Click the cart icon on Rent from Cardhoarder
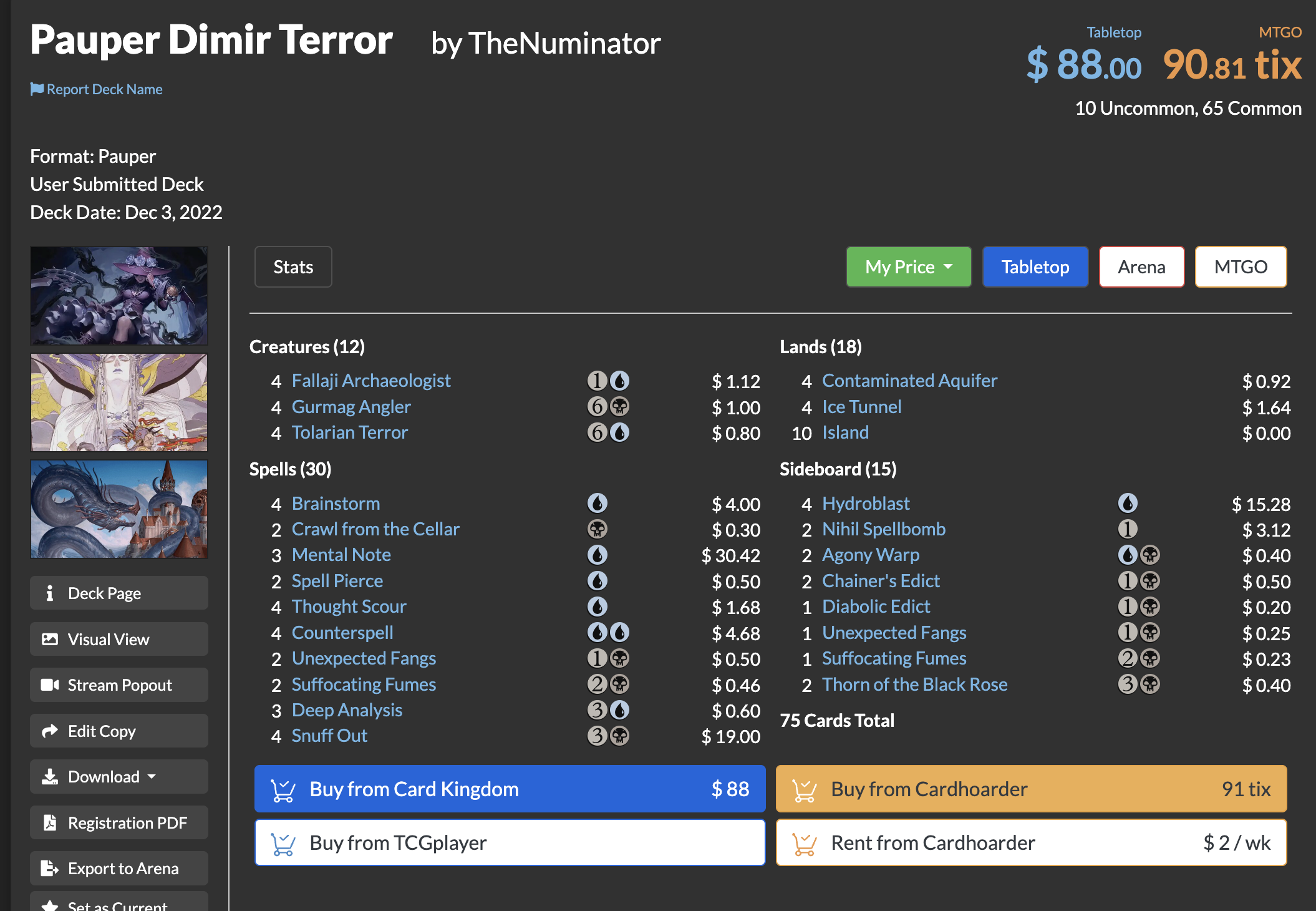The image size is (1316, 911). (805, 844)
